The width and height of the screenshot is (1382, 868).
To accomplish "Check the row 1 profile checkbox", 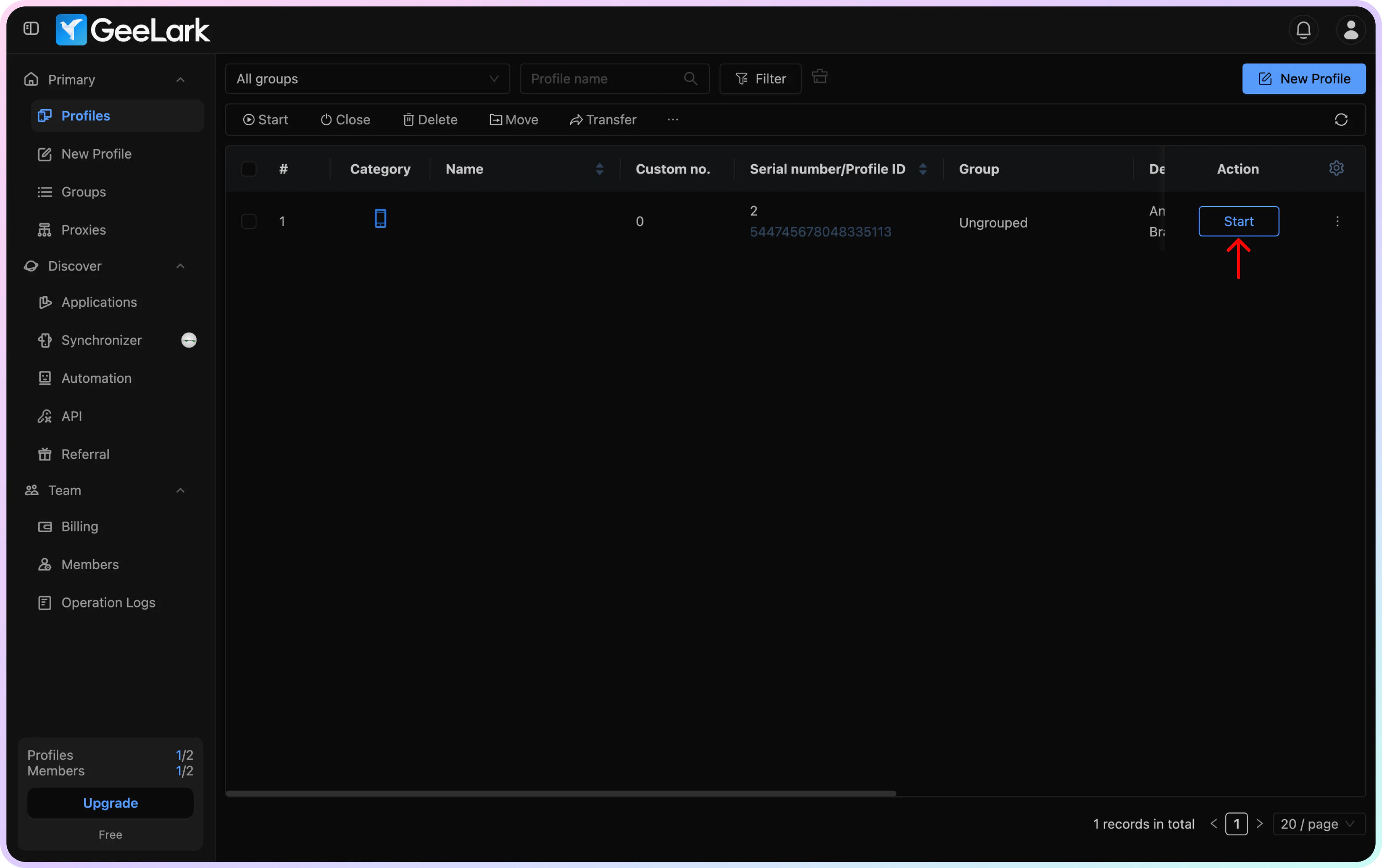I will [x=248, y=221].
